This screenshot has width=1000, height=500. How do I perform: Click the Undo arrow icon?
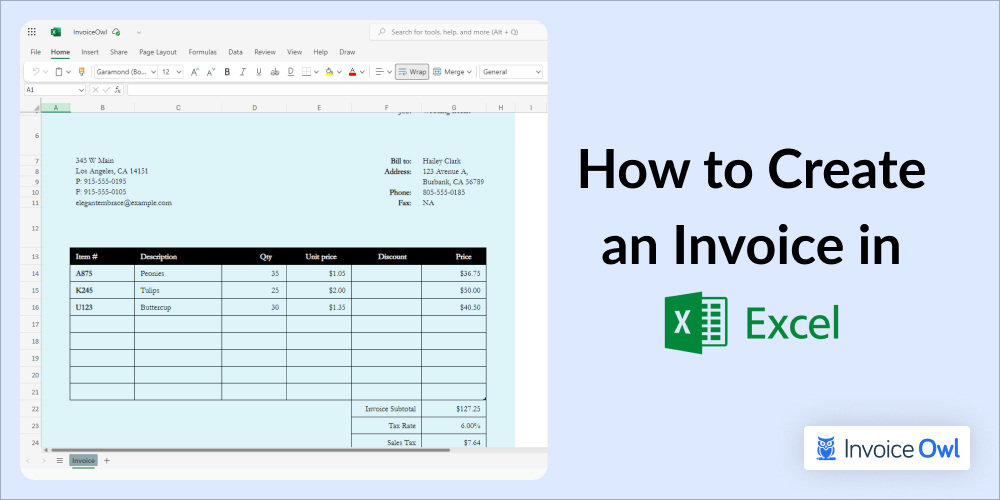click(x=35, y=72)
